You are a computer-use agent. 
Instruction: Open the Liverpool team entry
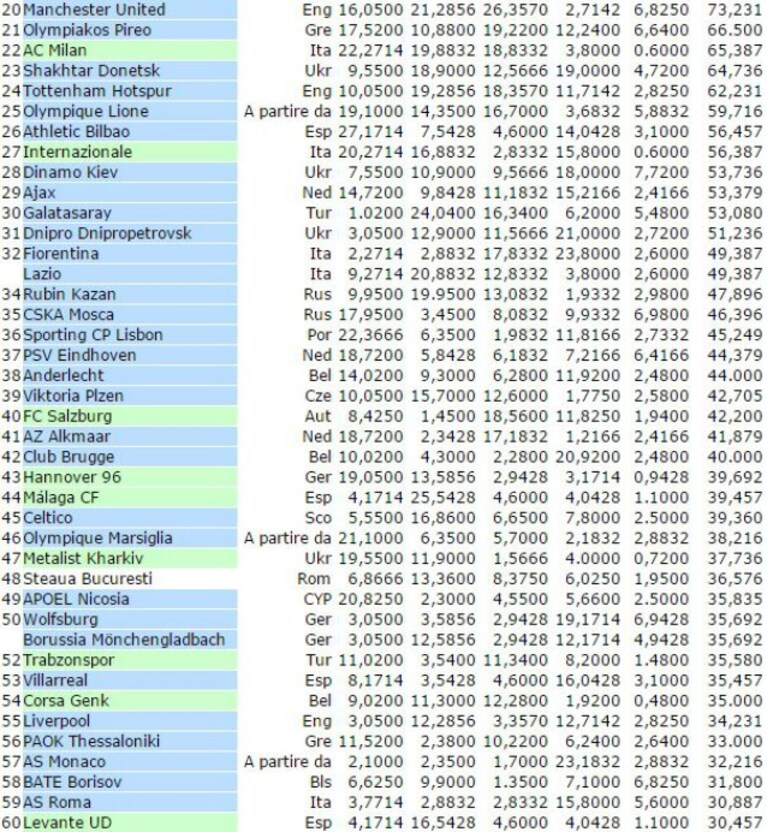pyautogui.click(x=57, y=721)
